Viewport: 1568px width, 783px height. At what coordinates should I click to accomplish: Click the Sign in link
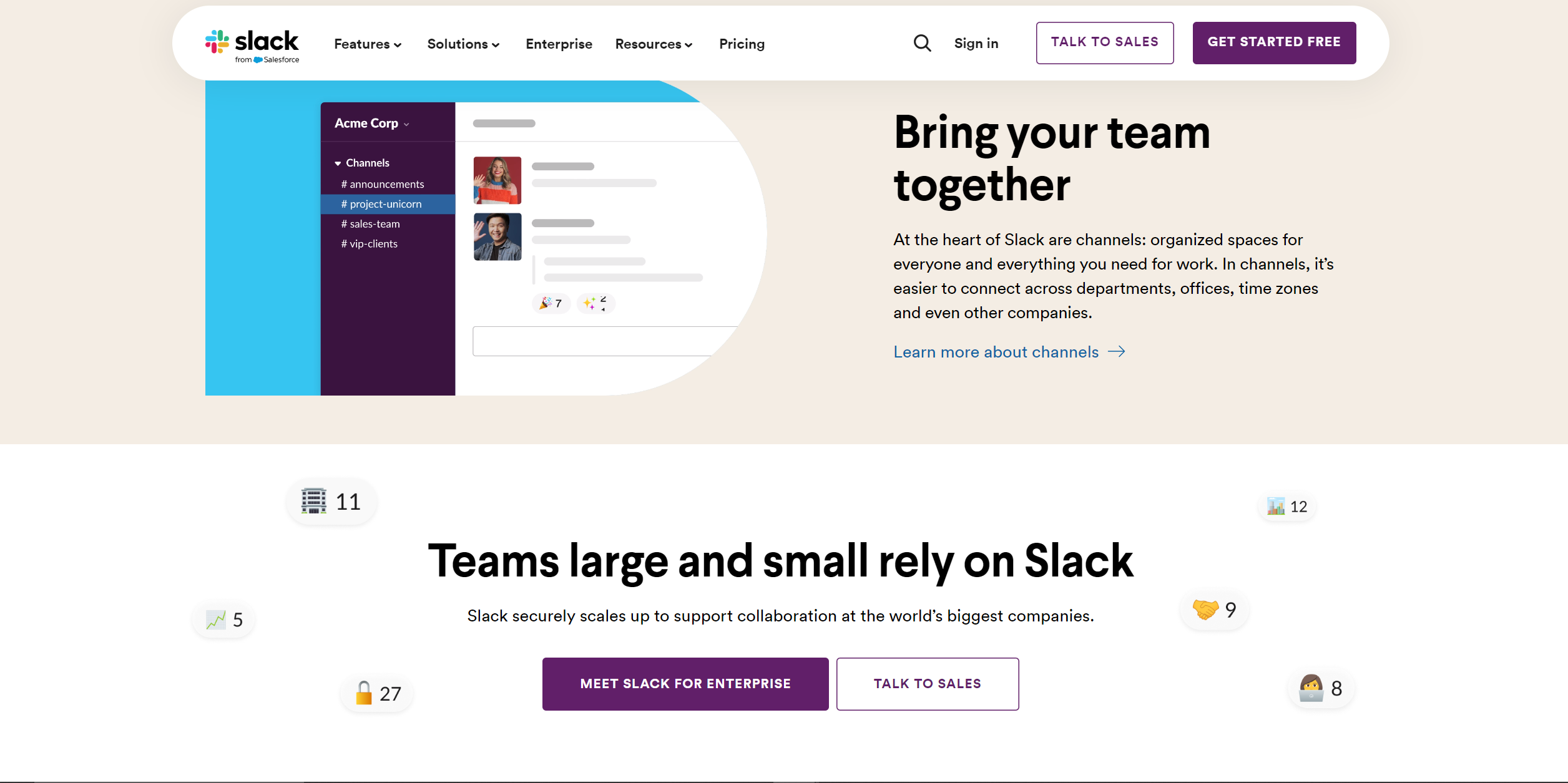(976, 43)
